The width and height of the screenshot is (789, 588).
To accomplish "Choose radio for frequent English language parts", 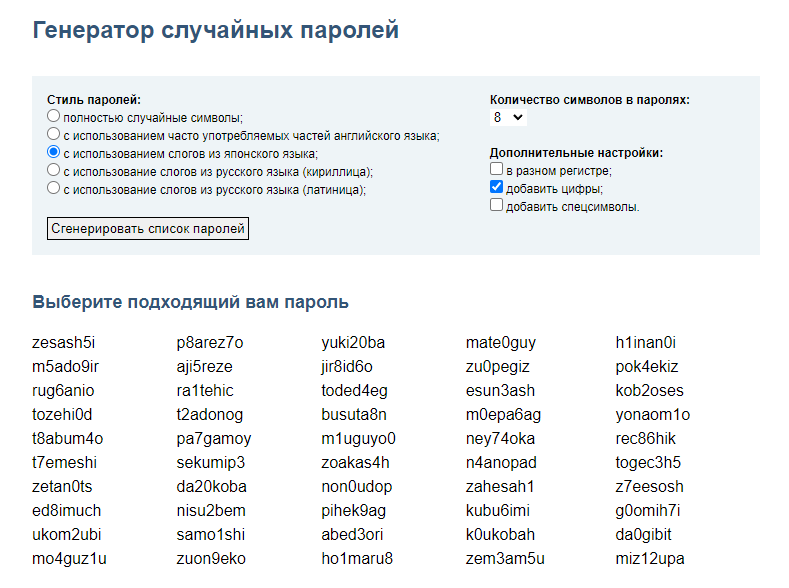I will pyautogui.click(x=53, y=134).
